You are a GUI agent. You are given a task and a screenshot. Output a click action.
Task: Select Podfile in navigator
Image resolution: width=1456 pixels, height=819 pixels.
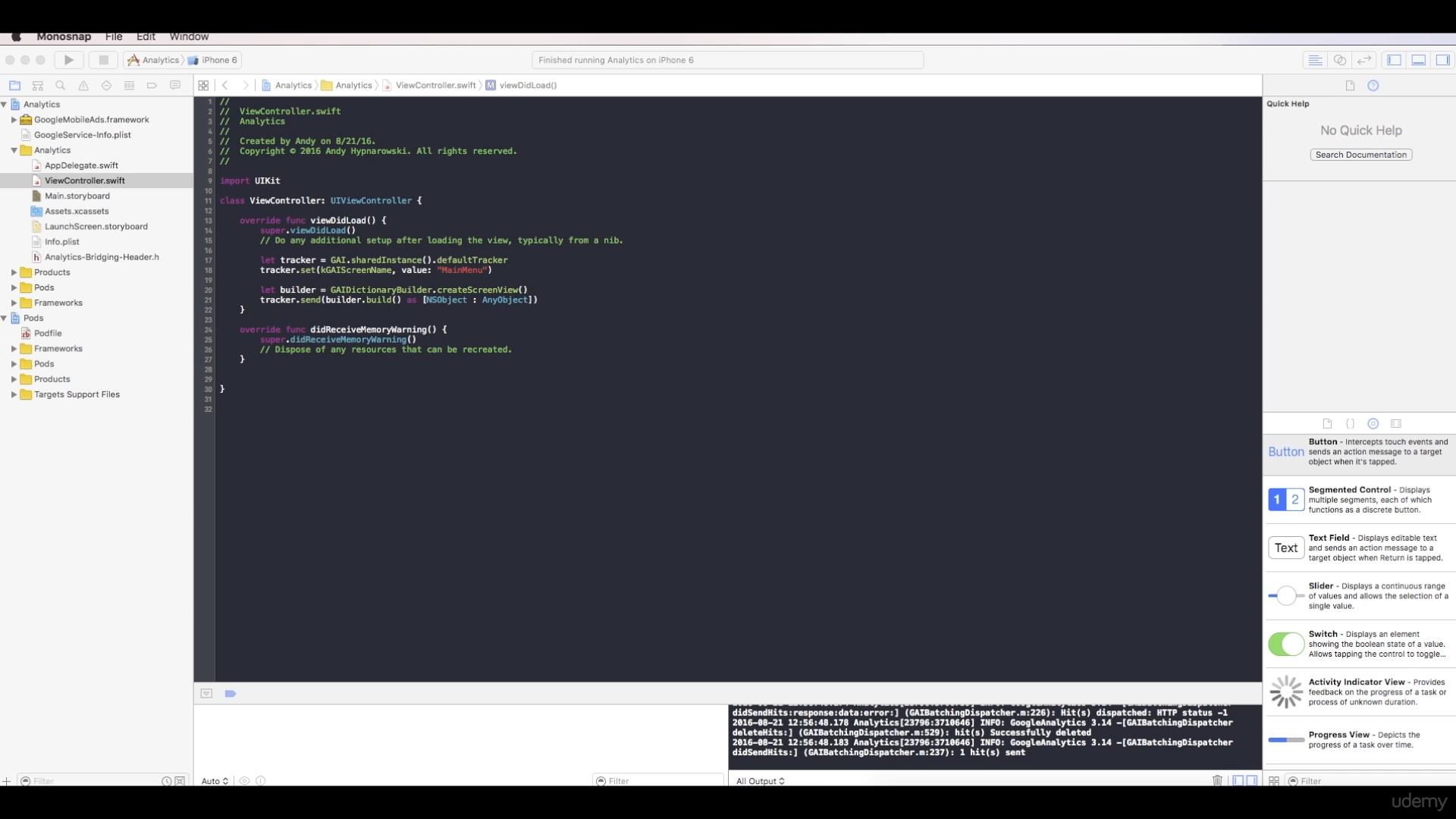coord(48,333)
